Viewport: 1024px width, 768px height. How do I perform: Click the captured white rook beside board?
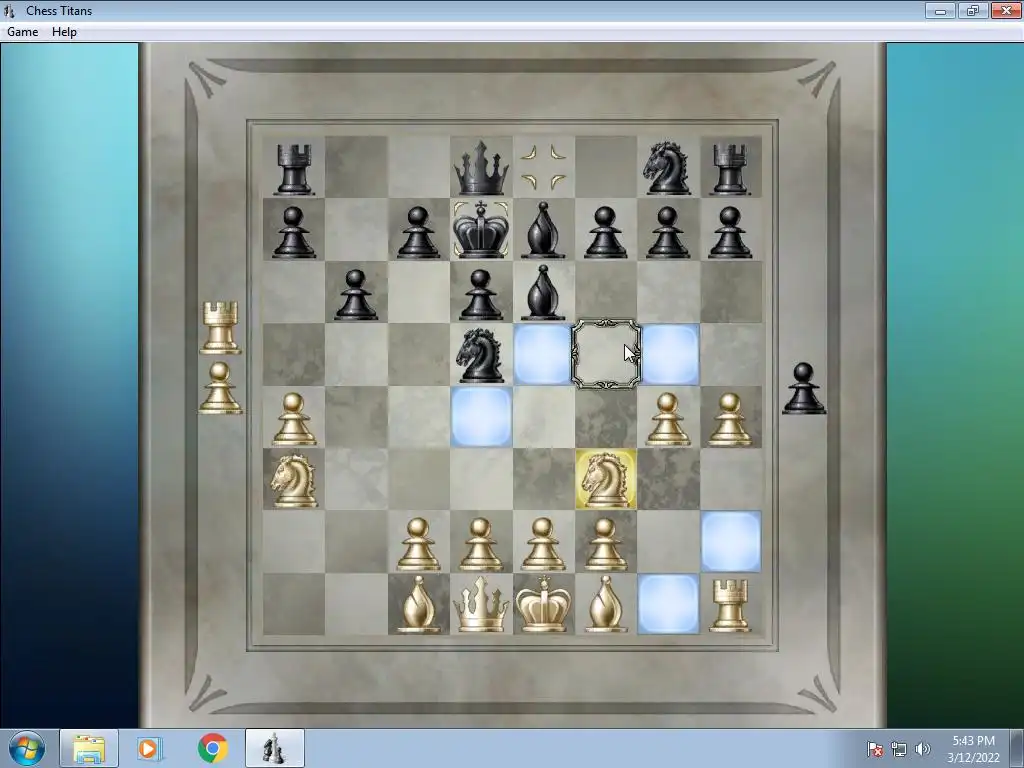(x=220, y=328)
